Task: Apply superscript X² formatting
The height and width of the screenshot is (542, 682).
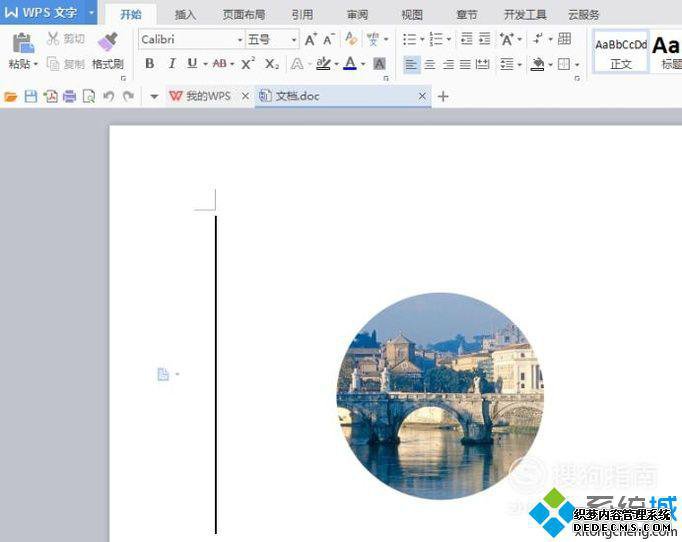Action: [247, 64]
